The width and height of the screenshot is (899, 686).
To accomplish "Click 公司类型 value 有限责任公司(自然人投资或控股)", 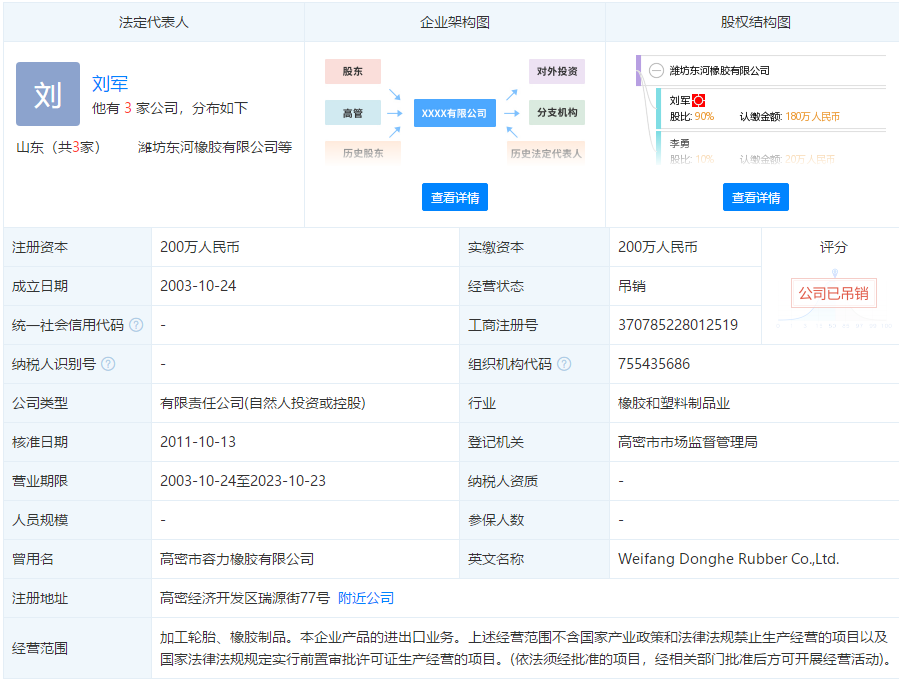I will tap(263, 403).
